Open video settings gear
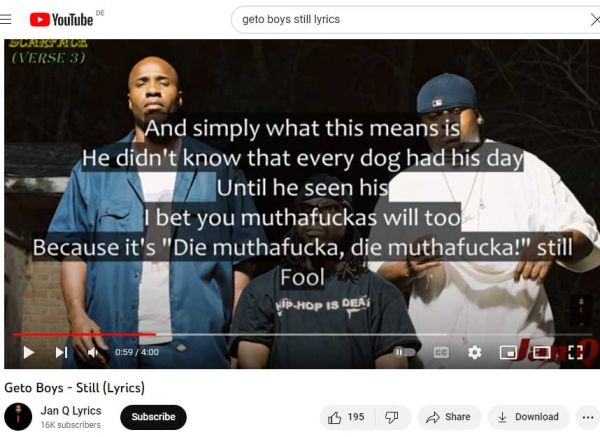 474,352
